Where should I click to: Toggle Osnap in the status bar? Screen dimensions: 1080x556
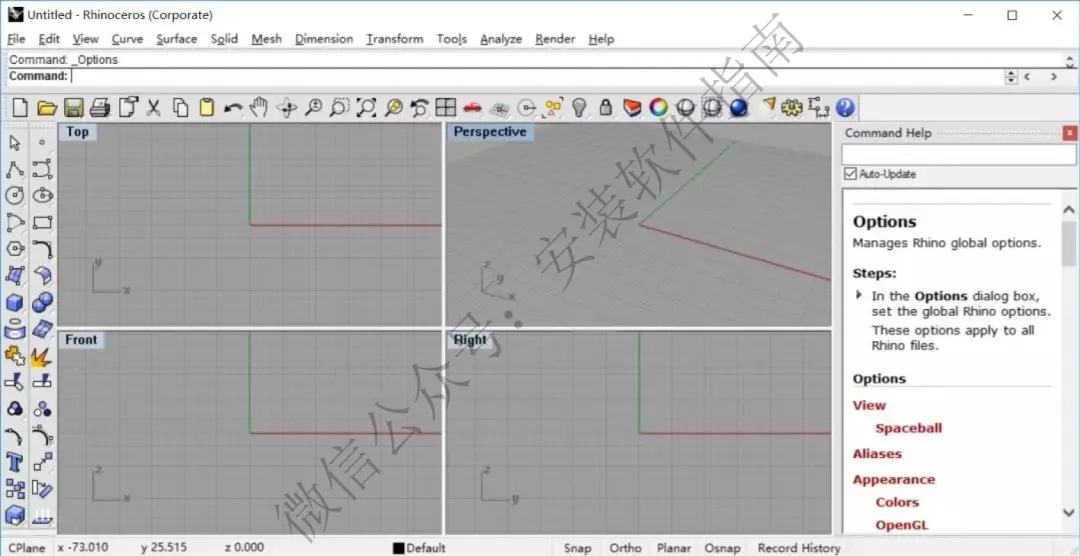click(723, 548)
